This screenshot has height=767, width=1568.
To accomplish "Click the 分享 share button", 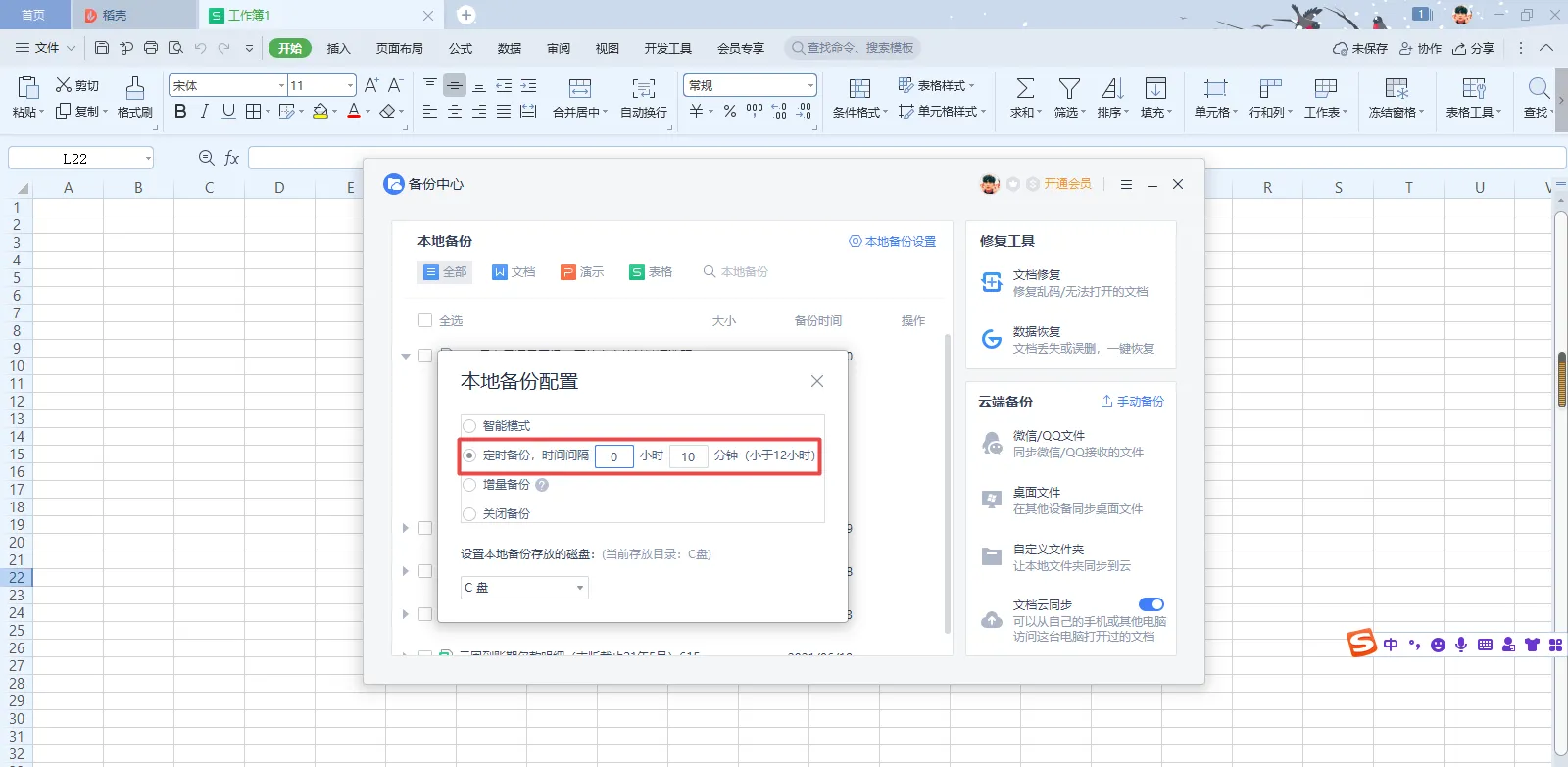I will (x=1474, y=48).
